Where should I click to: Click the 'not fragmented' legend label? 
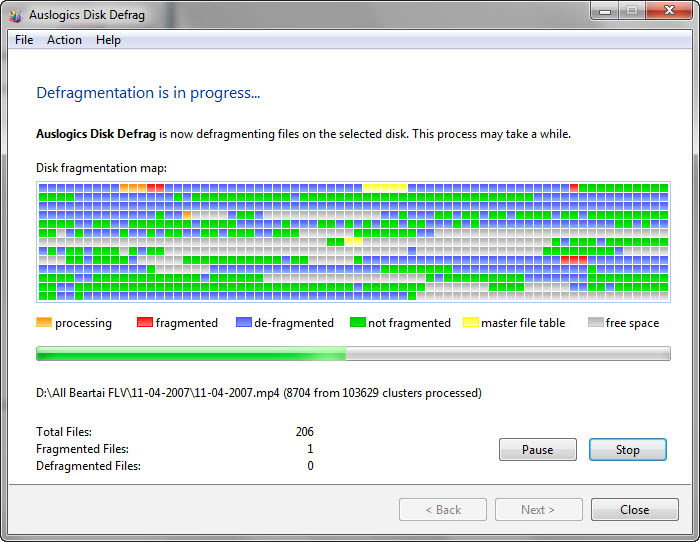click(x=409, y=323)
